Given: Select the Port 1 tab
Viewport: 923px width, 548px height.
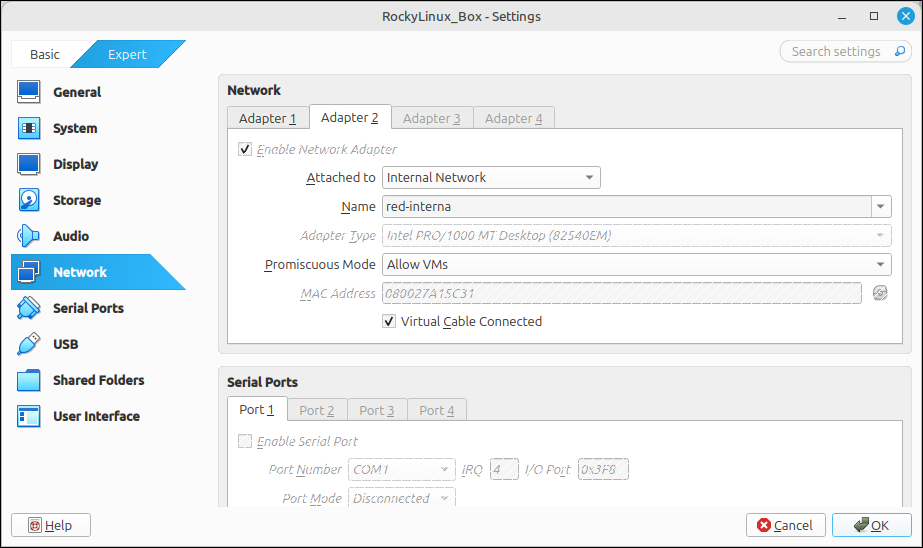Looking at the screenshot, I should point(257,409).
